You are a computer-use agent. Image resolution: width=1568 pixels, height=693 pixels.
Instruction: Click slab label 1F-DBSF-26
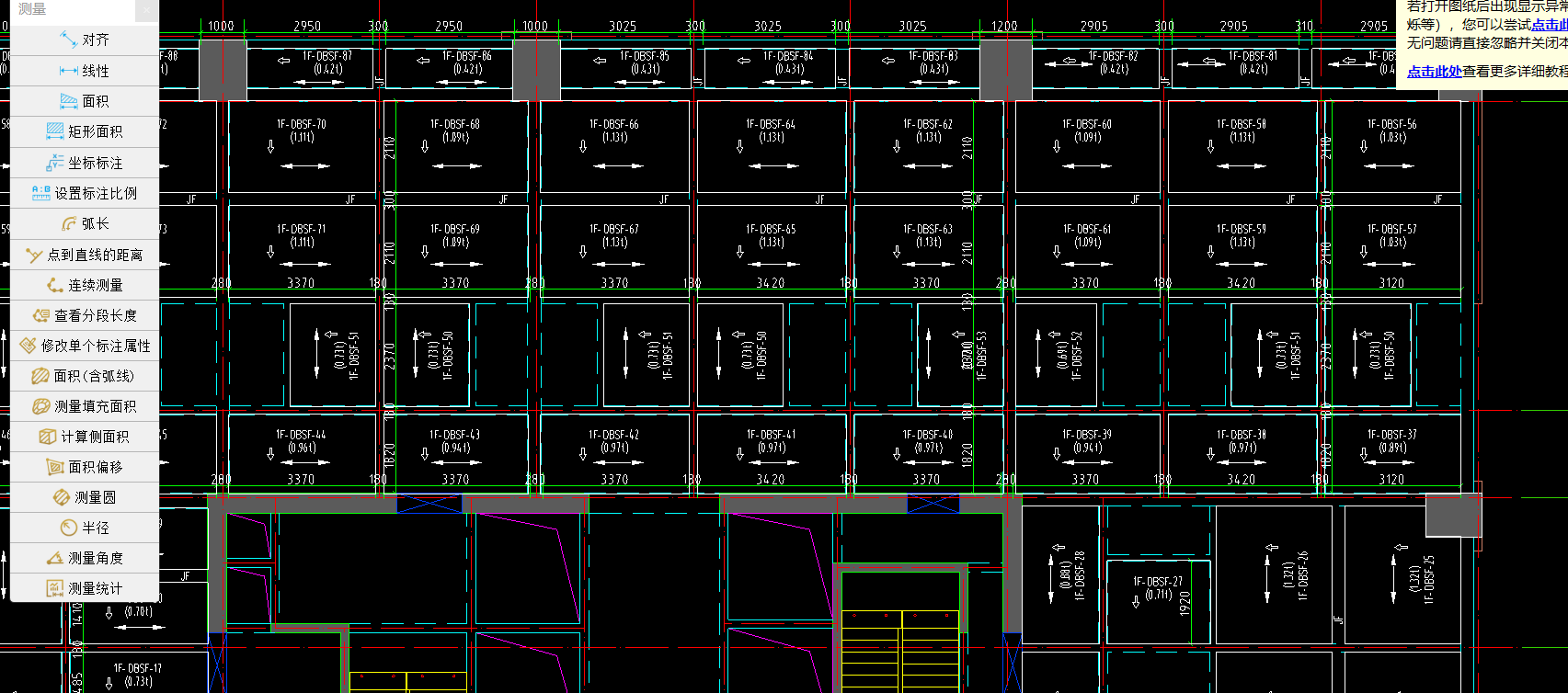(1303, 575)
